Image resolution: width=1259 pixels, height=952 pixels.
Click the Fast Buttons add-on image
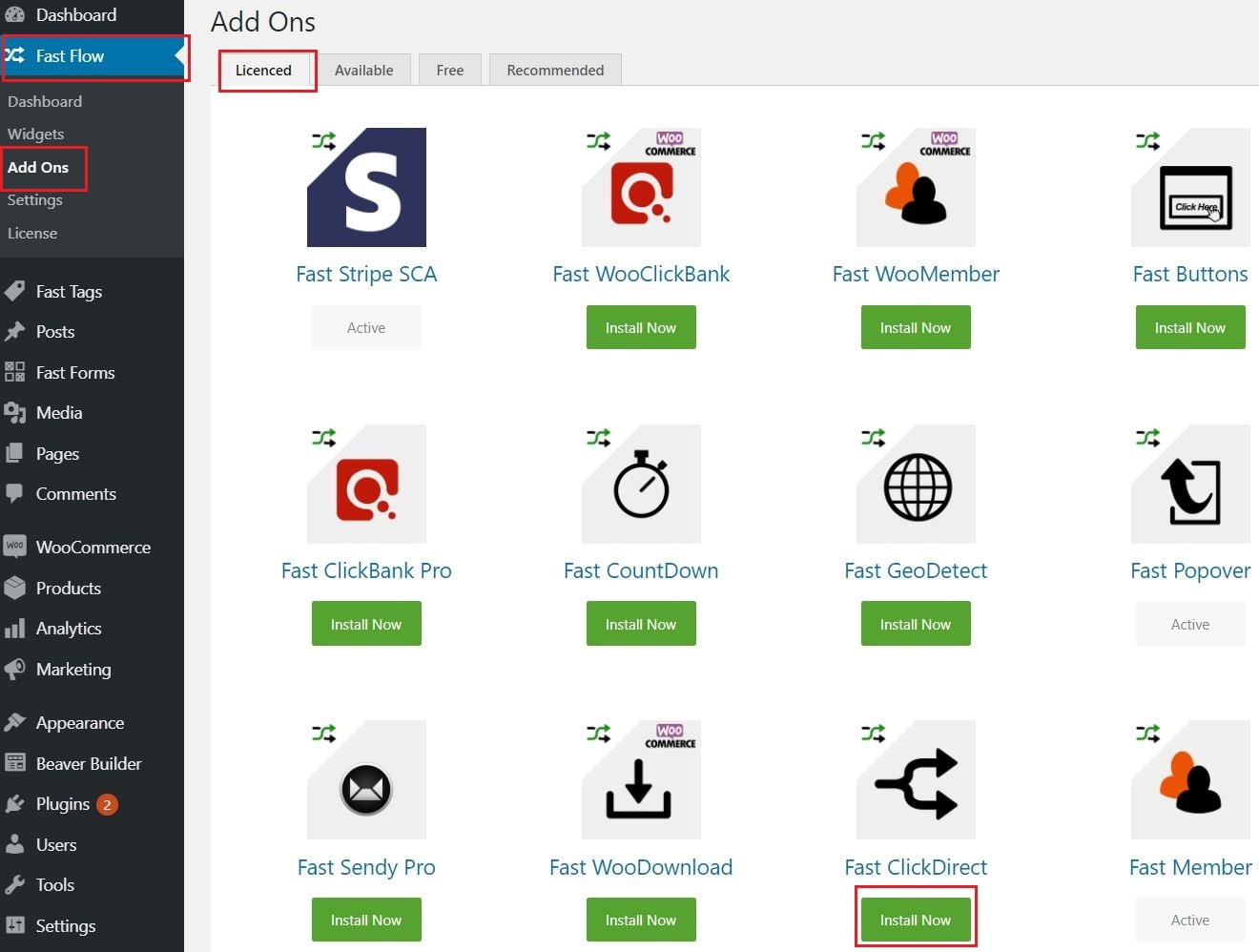[x=1190, y=187]
